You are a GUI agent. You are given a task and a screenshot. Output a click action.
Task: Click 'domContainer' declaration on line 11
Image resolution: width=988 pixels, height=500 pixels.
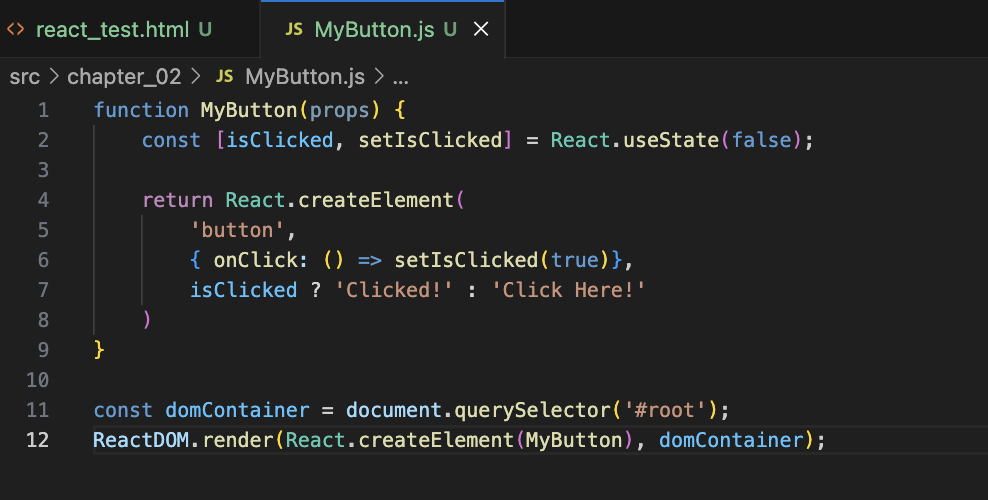point(238,410)
